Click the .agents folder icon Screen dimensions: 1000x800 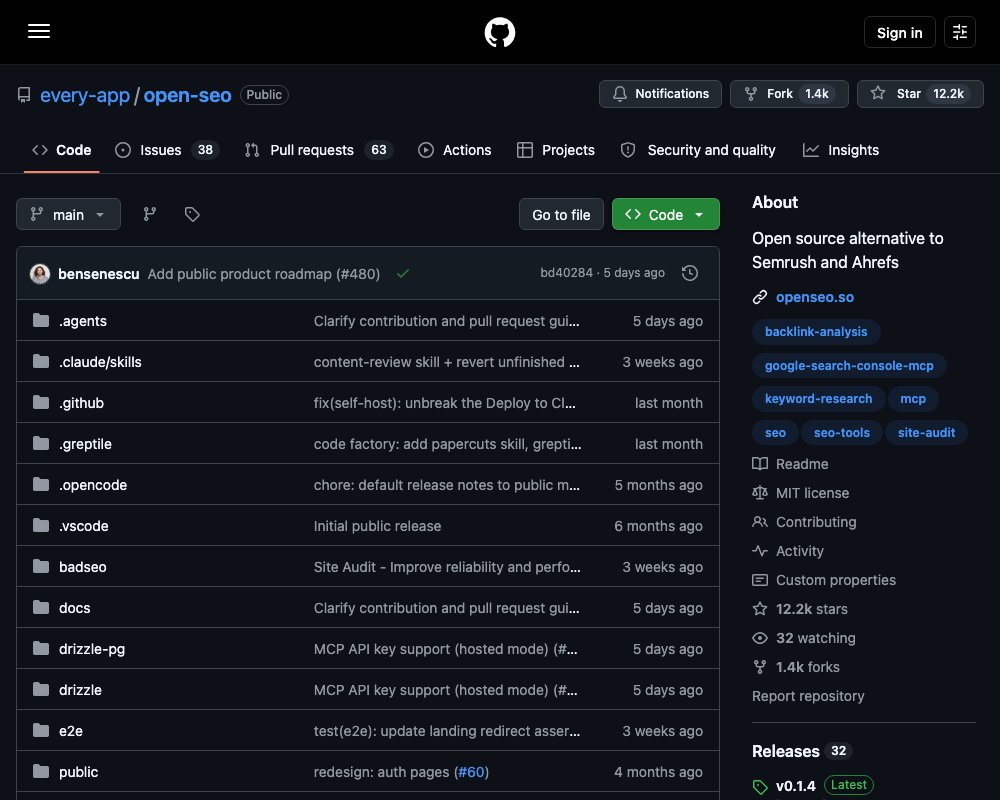click(41, 320)
